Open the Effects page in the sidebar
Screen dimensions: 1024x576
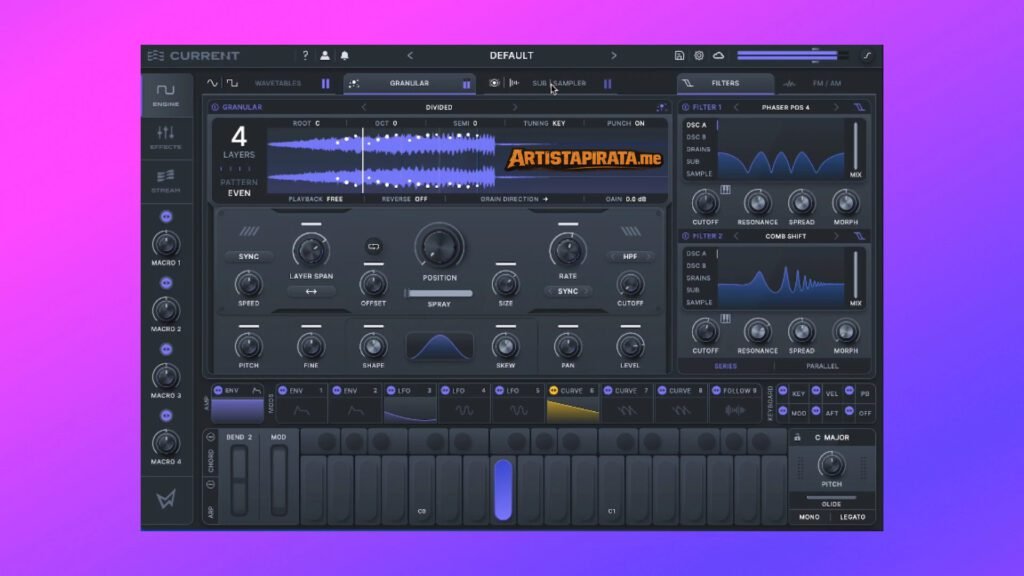tap(166, 137)
